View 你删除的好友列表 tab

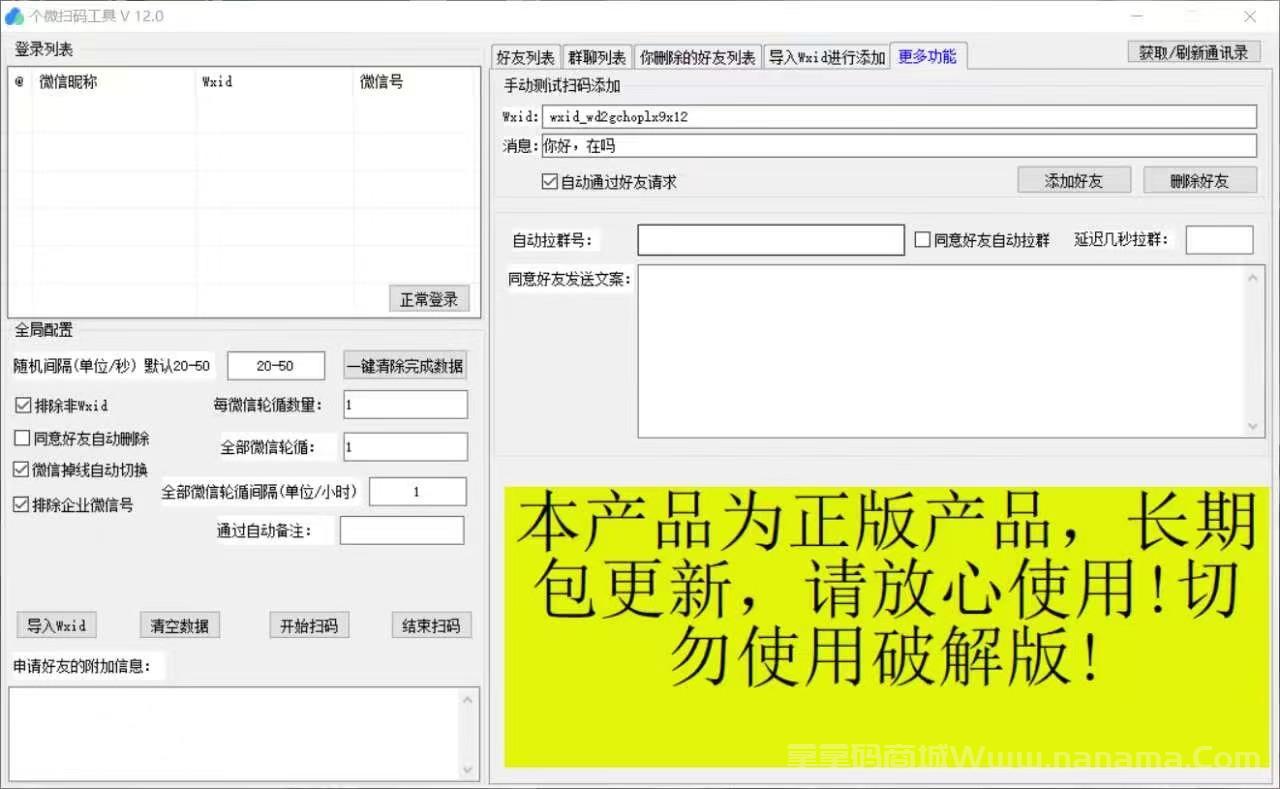(x=697, y=57)
